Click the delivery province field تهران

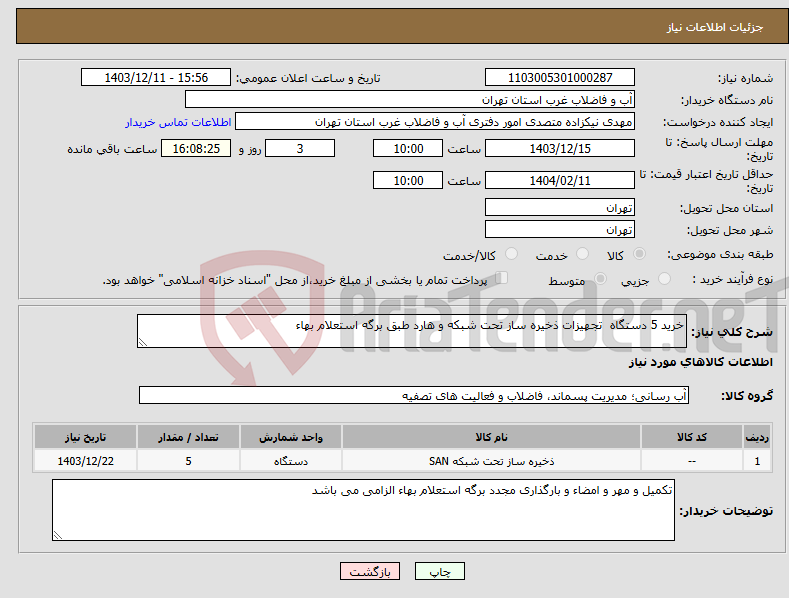pyautogui.click(x=560, y=207)
